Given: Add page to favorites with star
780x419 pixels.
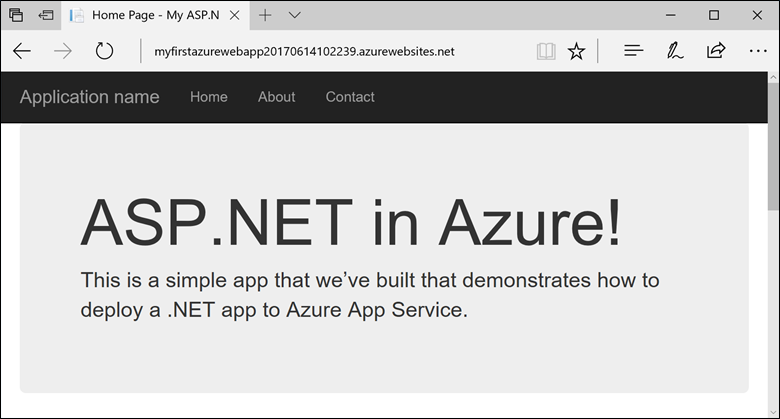Looking at the screenshot, I should [x=576, y=51].
